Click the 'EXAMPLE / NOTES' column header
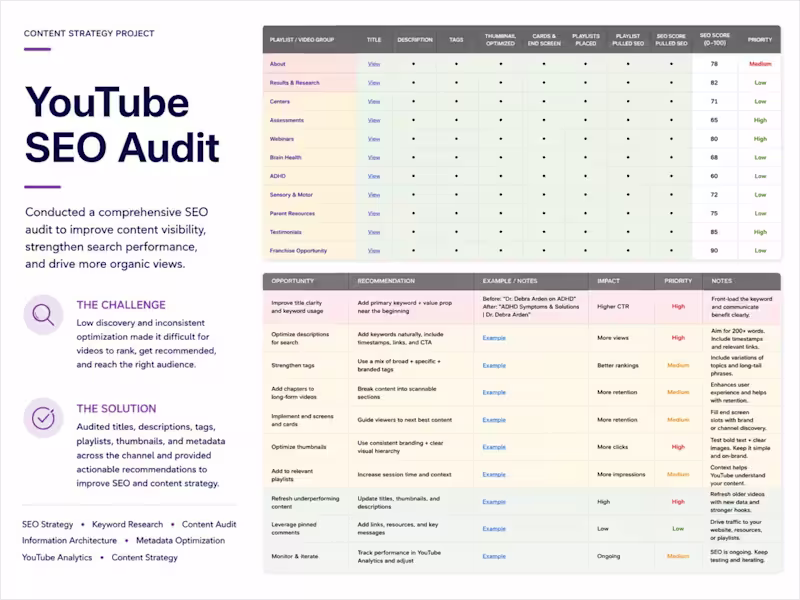 click(x=510, y=281)
